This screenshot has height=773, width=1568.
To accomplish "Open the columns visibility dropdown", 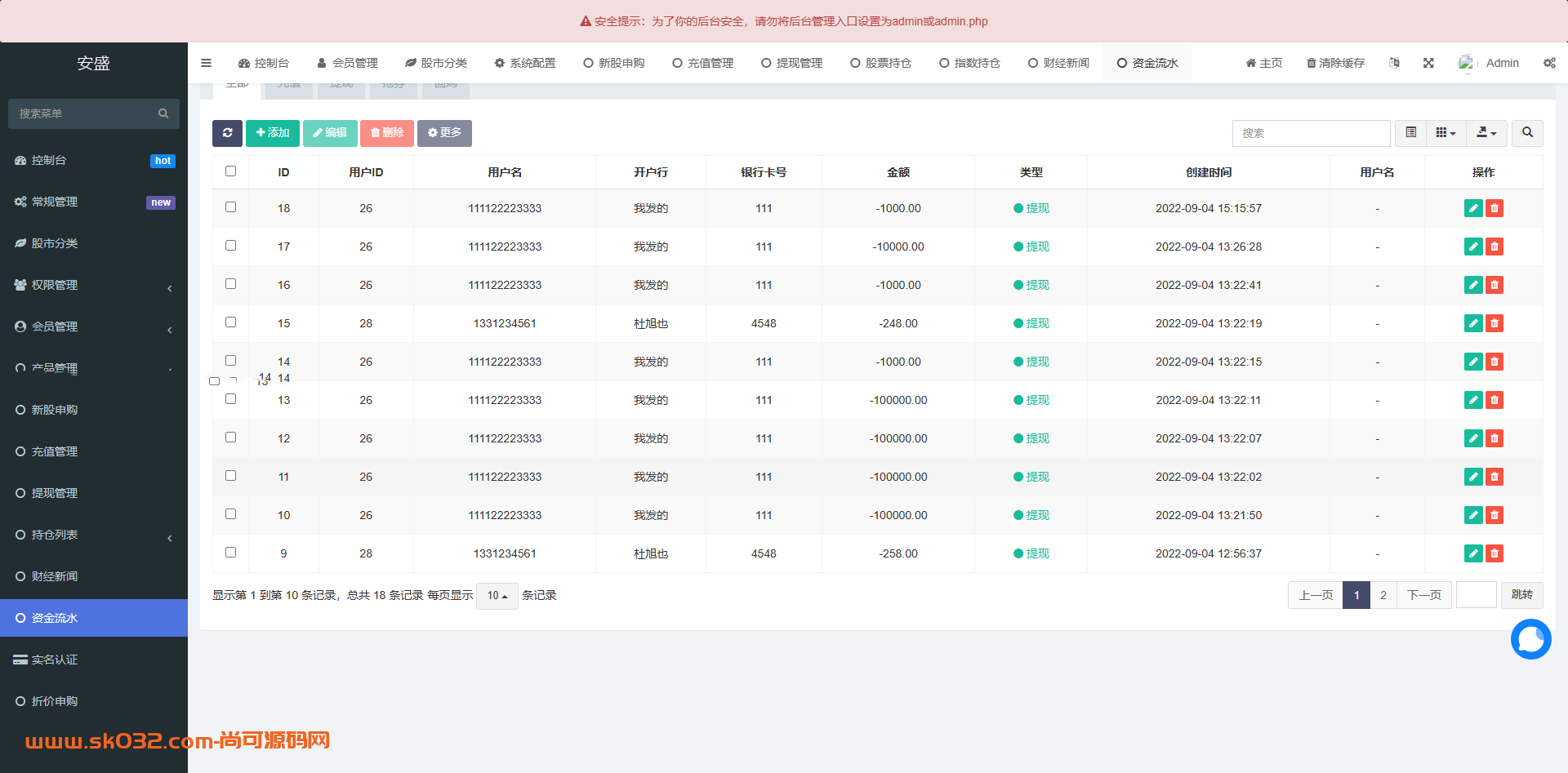I will pos(1445,133).
